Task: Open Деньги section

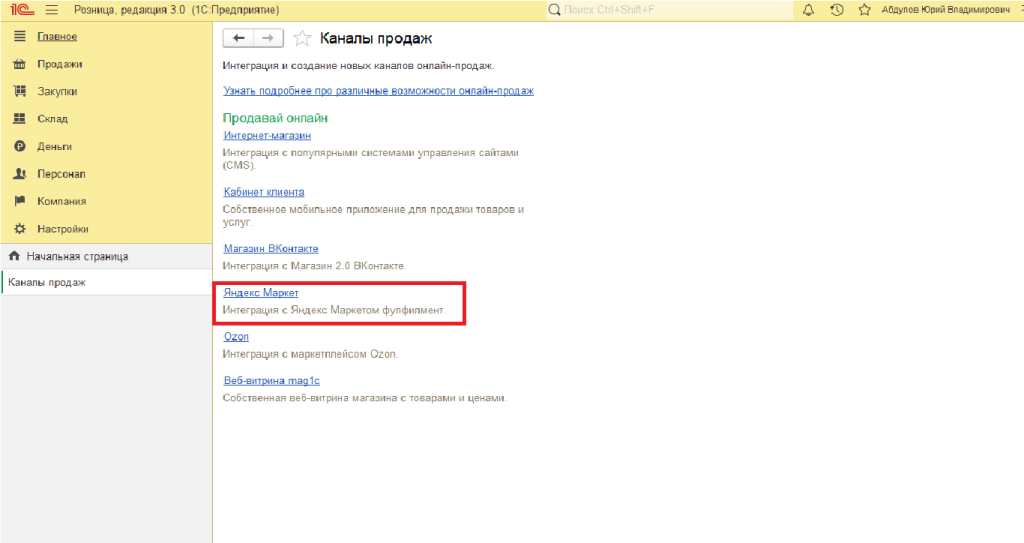Action: pos(54,146)
